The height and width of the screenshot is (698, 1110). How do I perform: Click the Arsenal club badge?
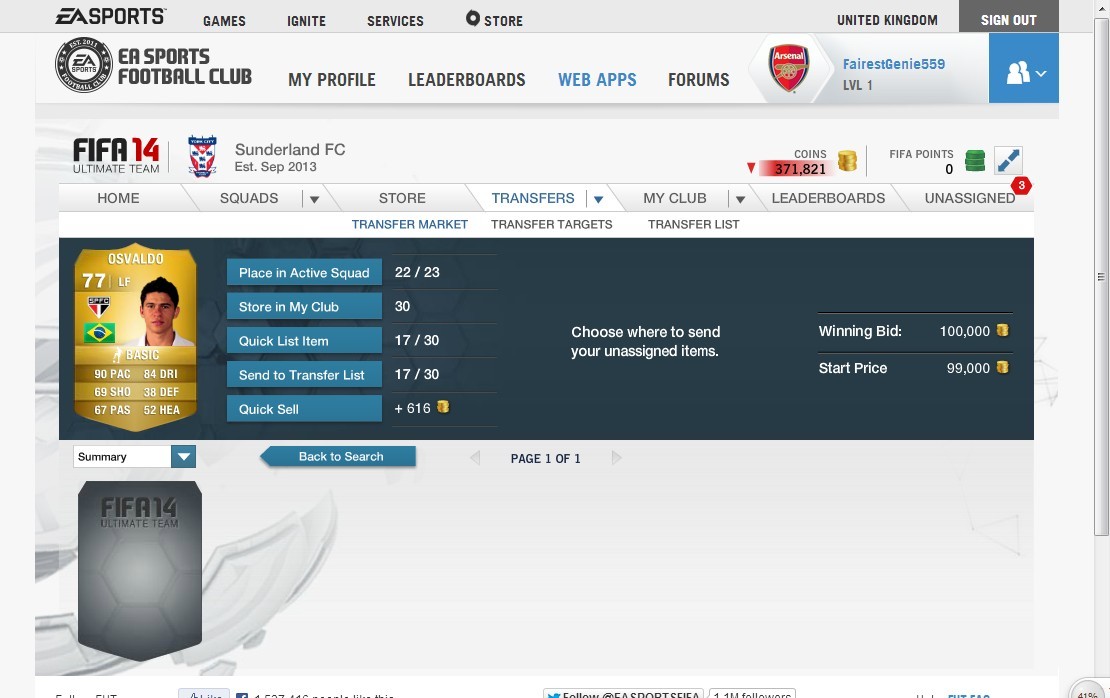pos(789,68)
